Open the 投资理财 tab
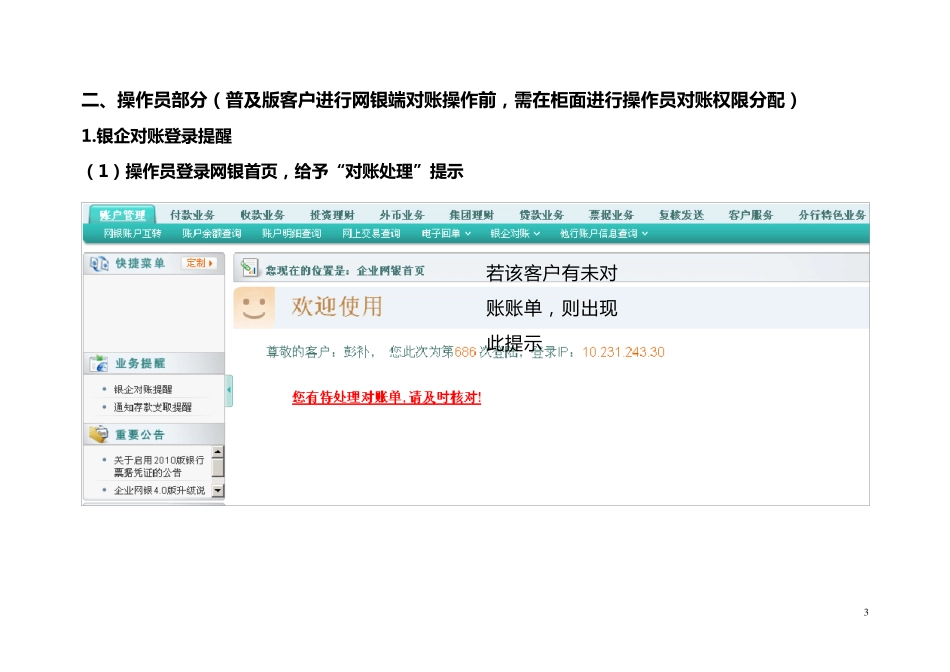 [332, 215]
